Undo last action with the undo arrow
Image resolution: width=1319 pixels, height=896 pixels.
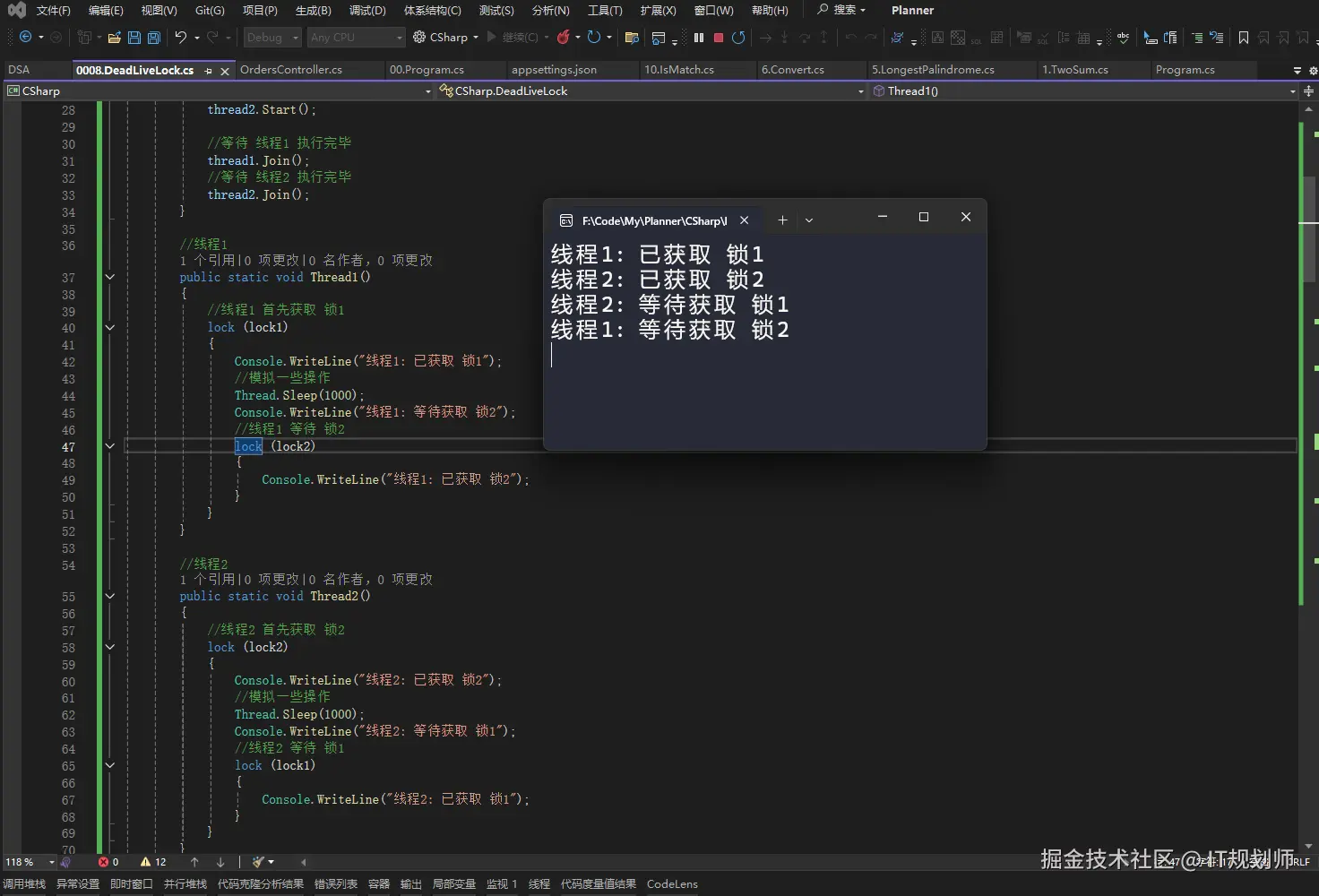coord(181,37)
